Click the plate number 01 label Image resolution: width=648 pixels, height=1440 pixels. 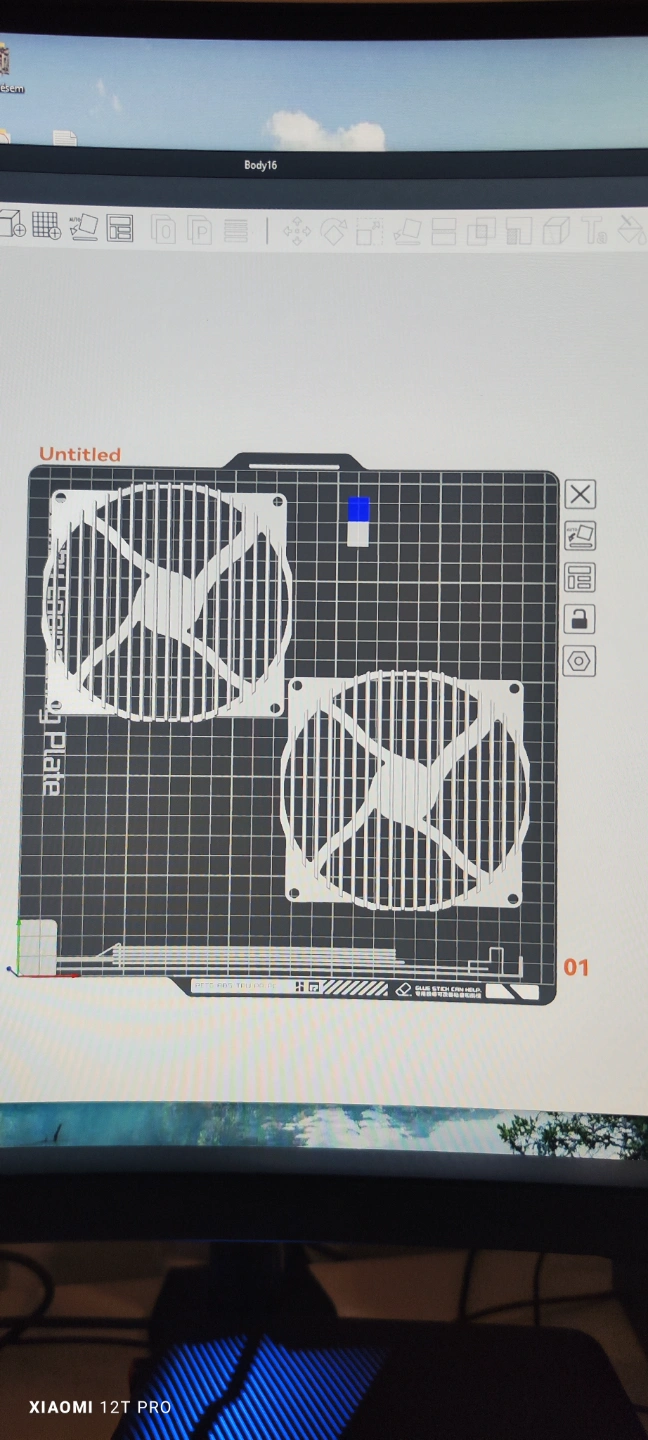(576, 967)
